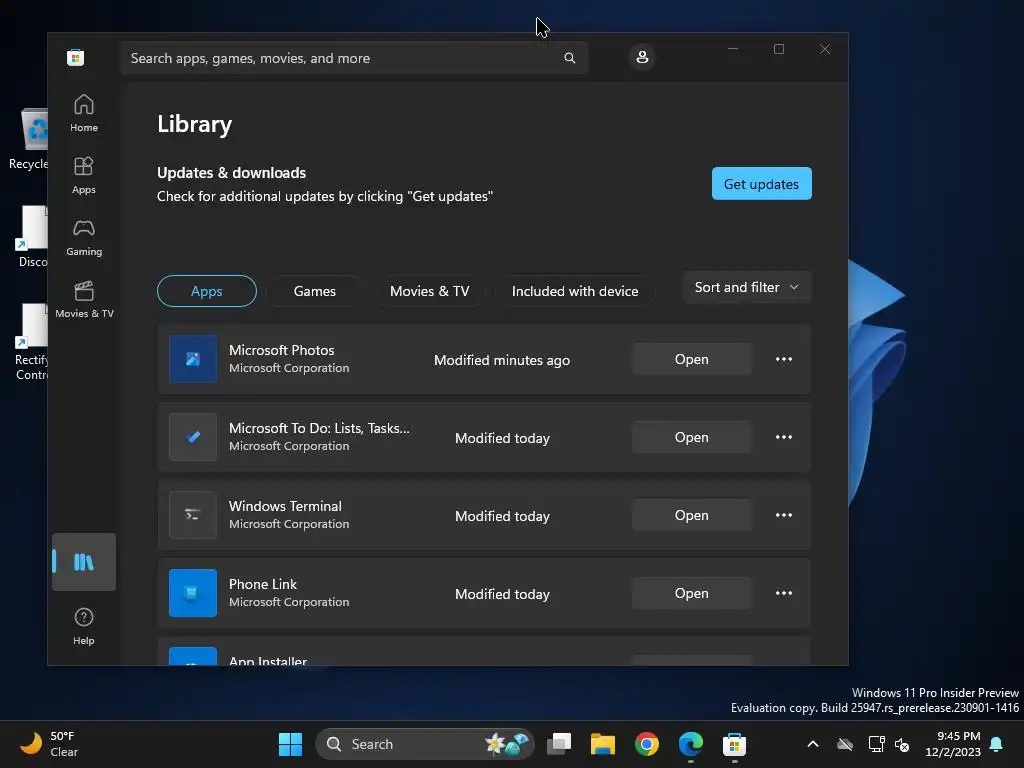Open the Home section in Store sidebar
This screenshot has height=768, width=1024.
click(x=84, y=113)
